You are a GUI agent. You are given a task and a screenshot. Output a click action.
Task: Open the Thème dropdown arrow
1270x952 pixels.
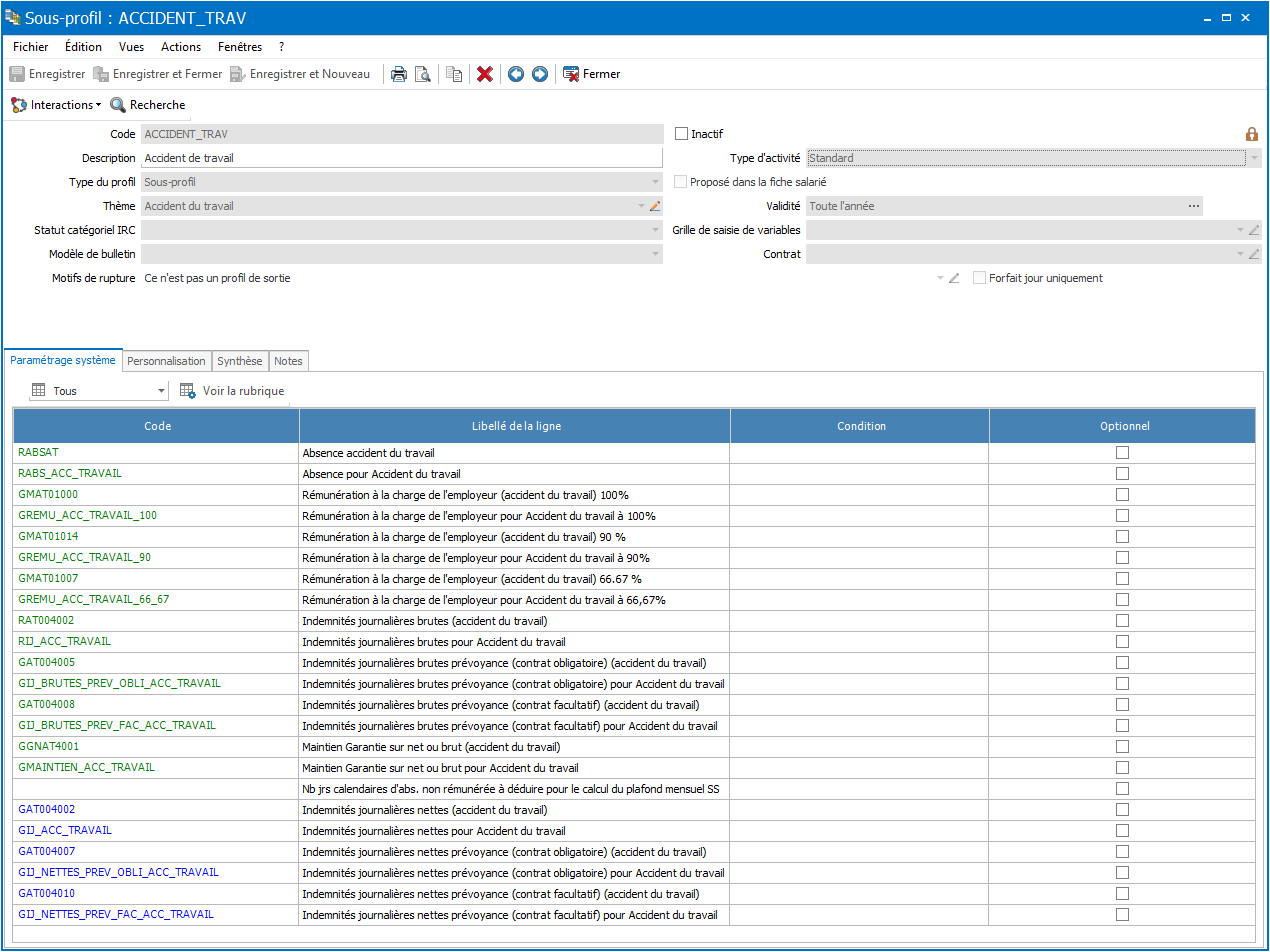tap(642, 206)
